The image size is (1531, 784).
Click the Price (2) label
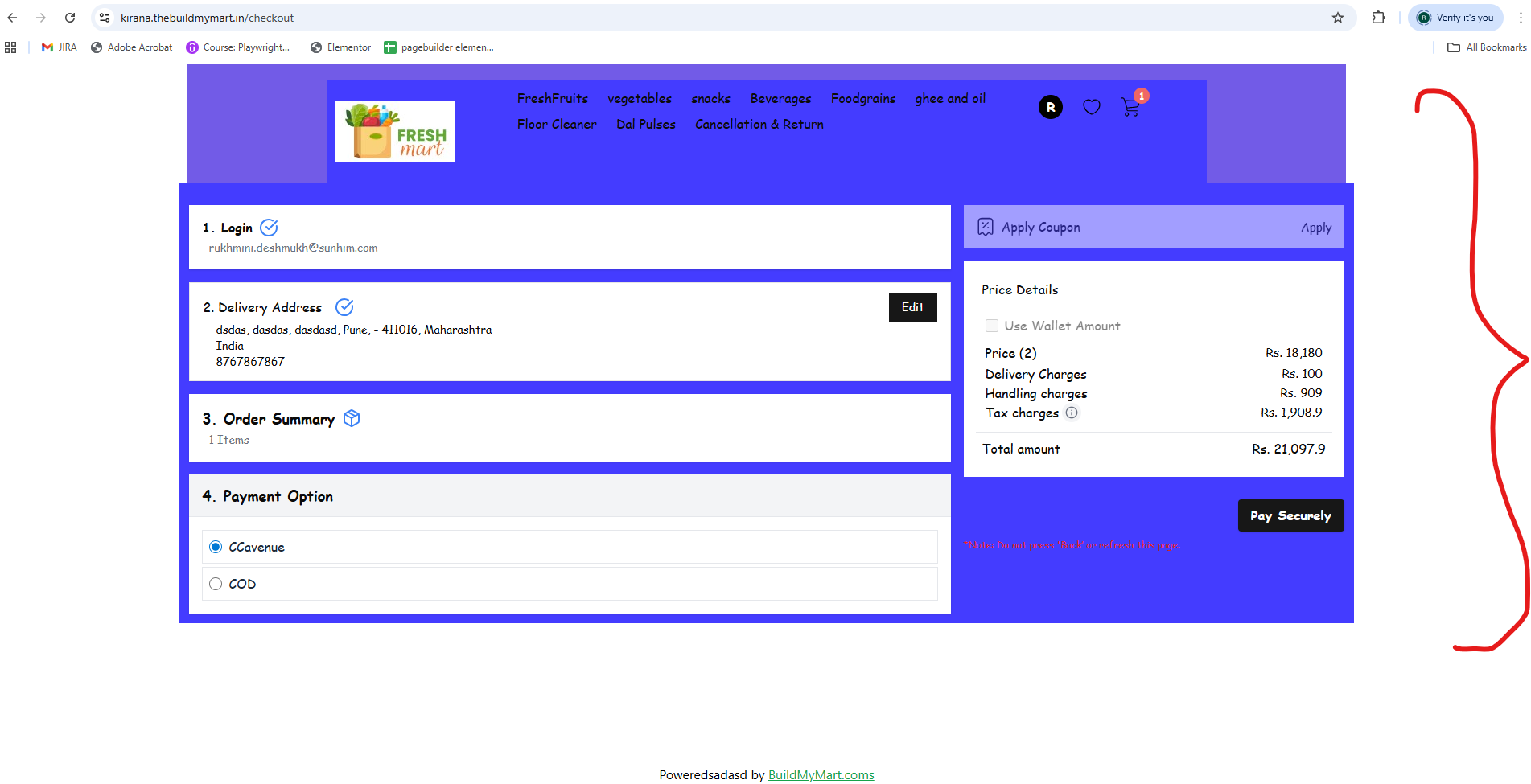[1010, 353]
